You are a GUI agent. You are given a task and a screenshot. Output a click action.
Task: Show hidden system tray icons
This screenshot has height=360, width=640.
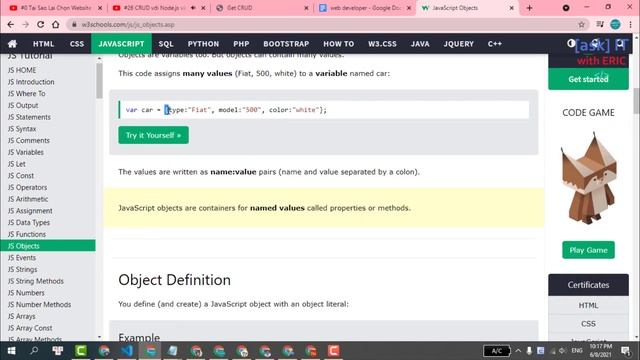click(x=518, y=351)
